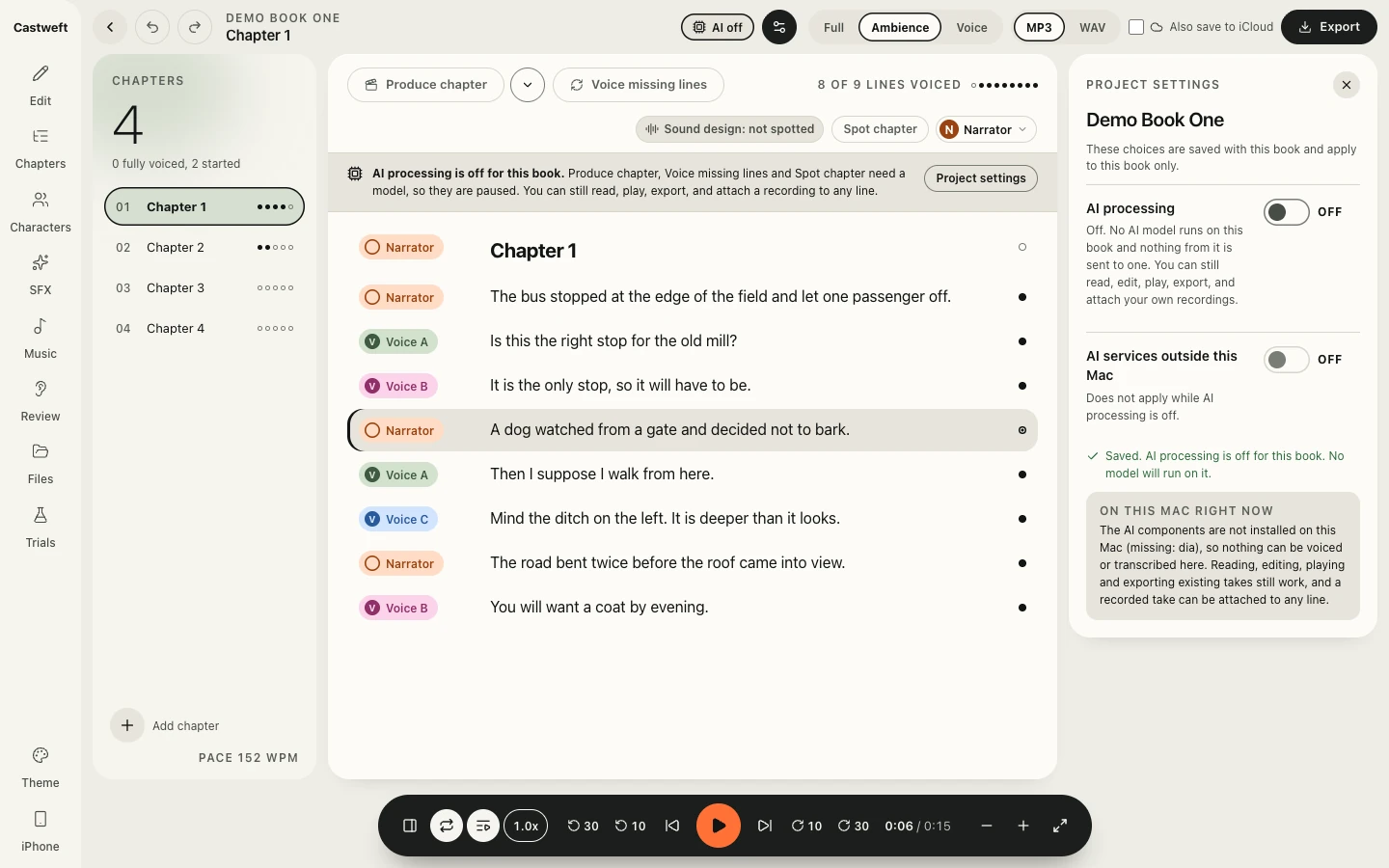
Task: Open the dark sliders settings button
Action: click(x=779, y=27)
